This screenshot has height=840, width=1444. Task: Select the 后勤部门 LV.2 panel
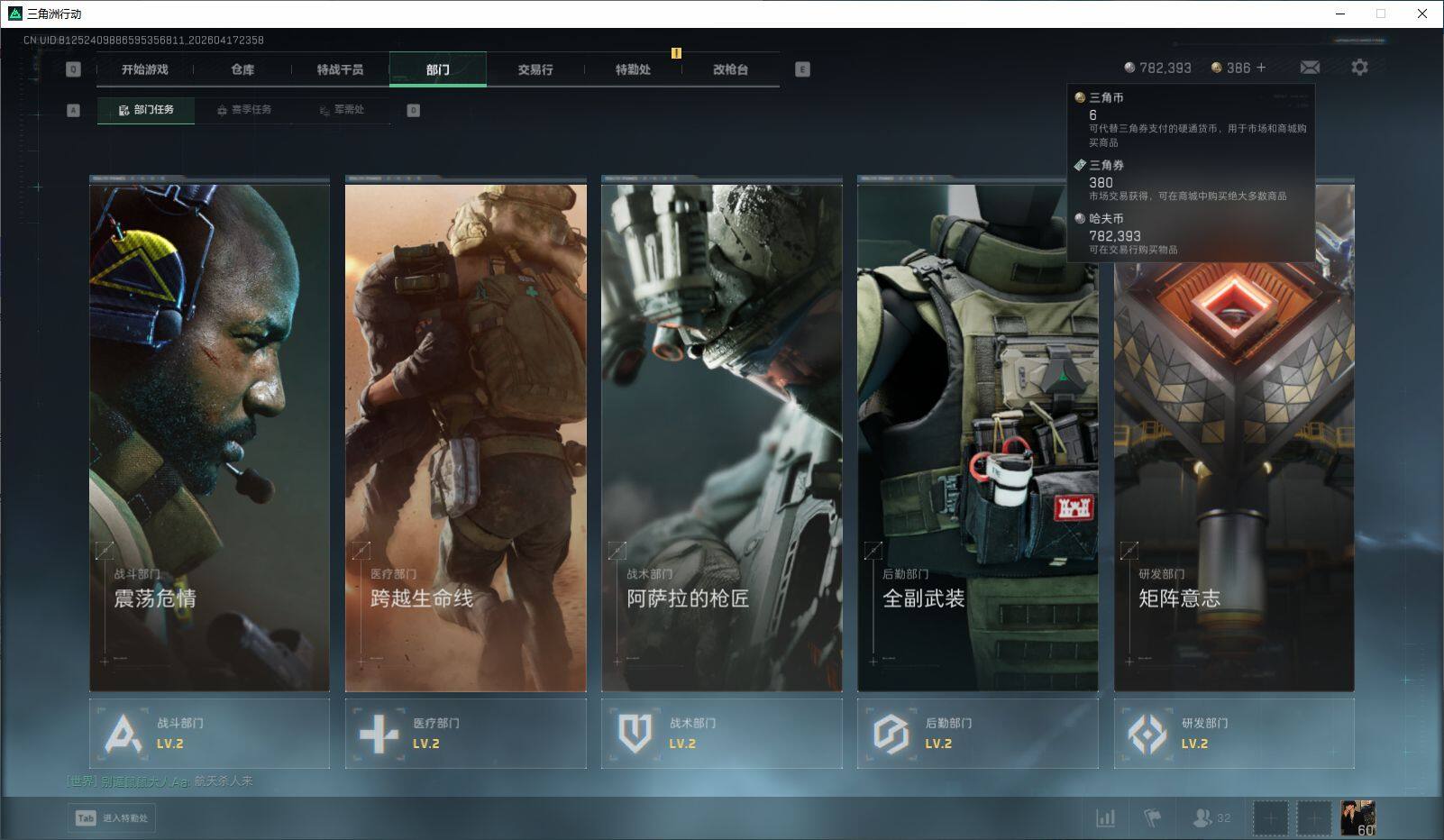[978, 734]
